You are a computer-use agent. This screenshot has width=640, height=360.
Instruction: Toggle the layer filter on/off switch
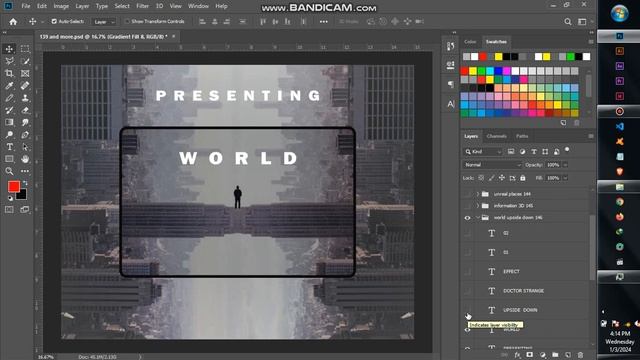click(x=567, y=150)
